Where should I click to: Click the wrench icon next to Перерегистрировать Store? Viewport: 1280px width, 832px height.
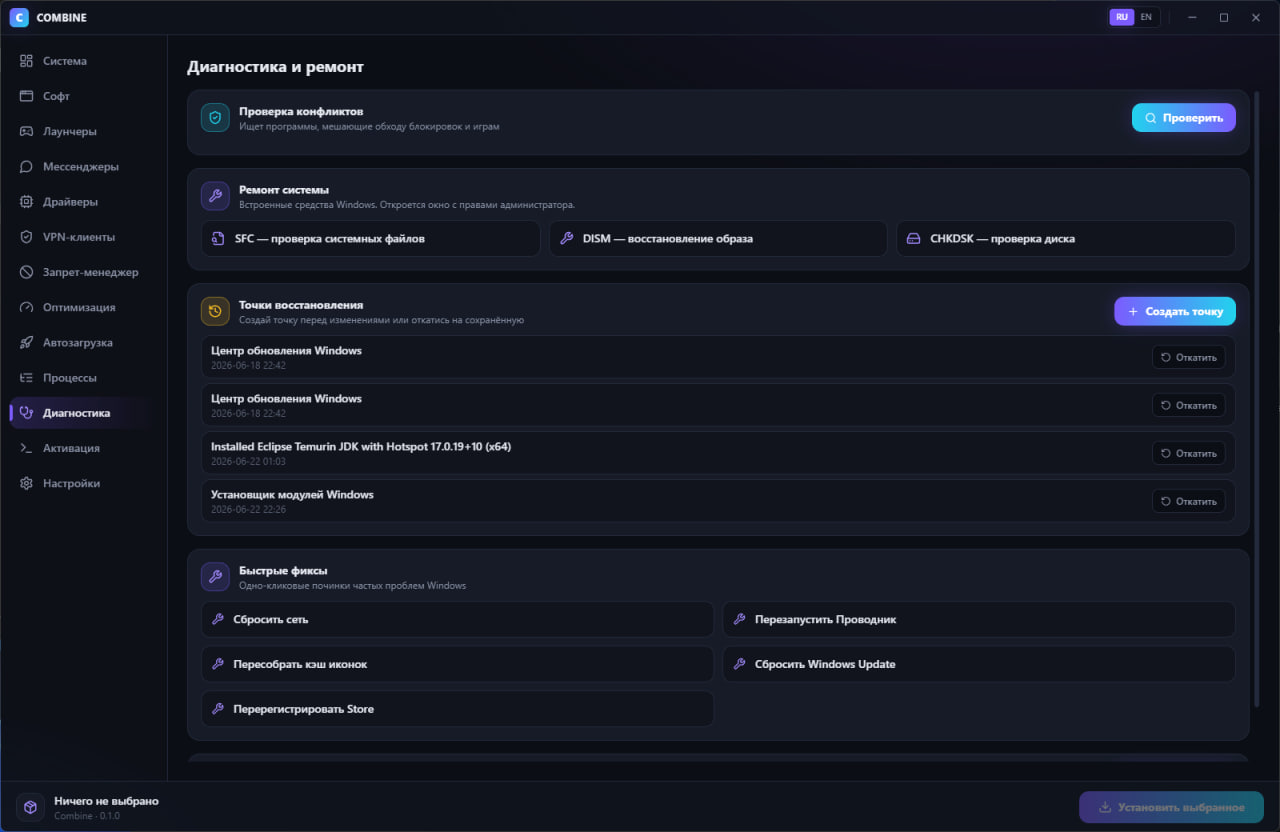[x=217, y=709]
